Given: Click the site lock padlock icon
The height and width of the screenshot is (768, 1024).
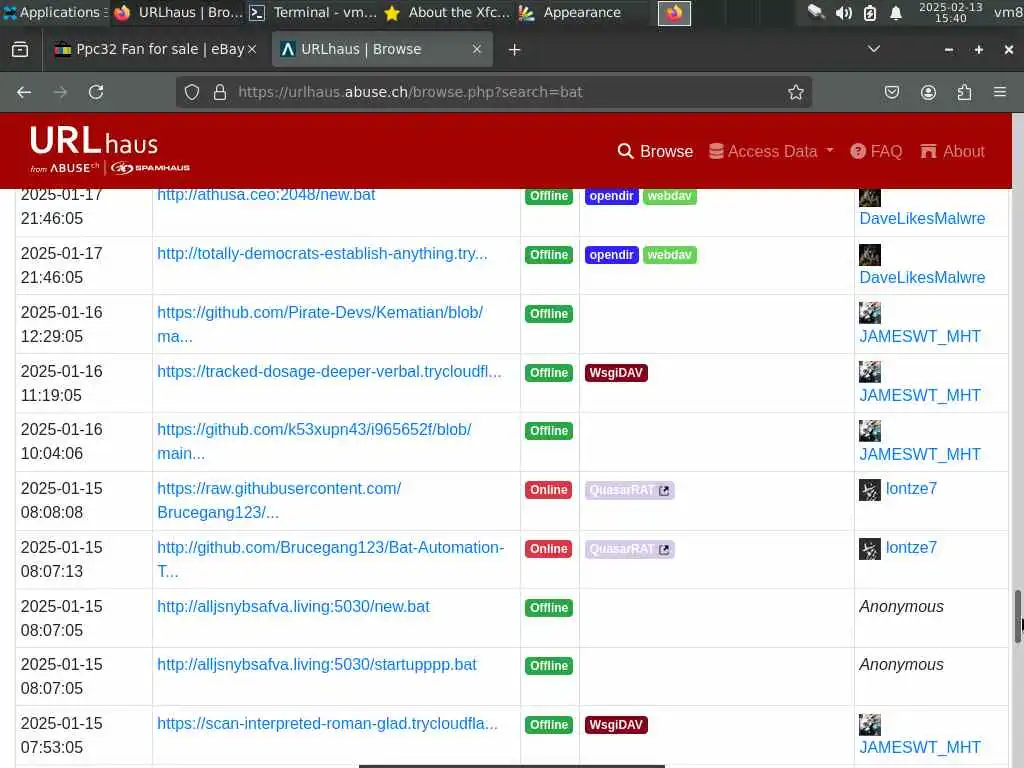Looking at the screenshot, I should click(x=220, y=92).
